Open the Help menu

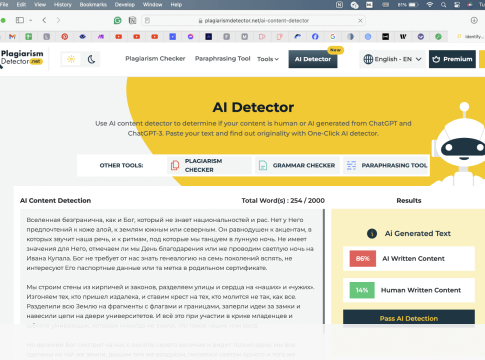coord(176,5)
